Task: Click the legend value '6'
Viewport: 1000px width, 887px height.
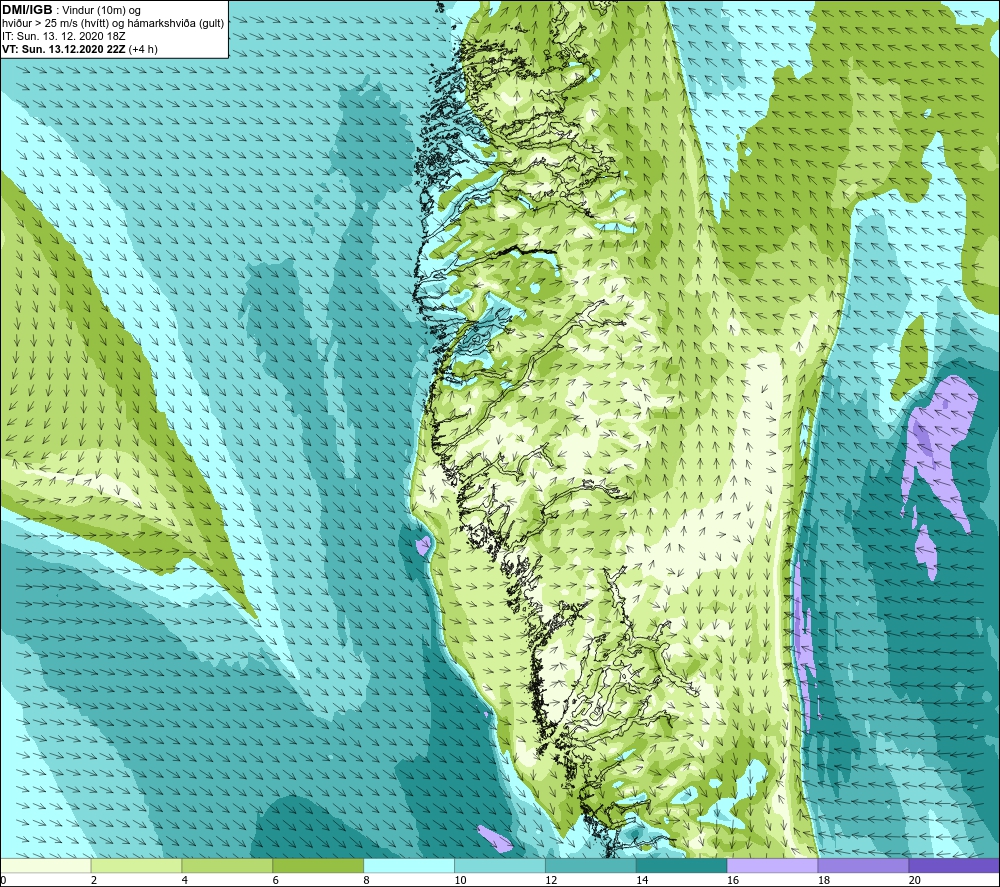Action: click(x=276, y=880)
